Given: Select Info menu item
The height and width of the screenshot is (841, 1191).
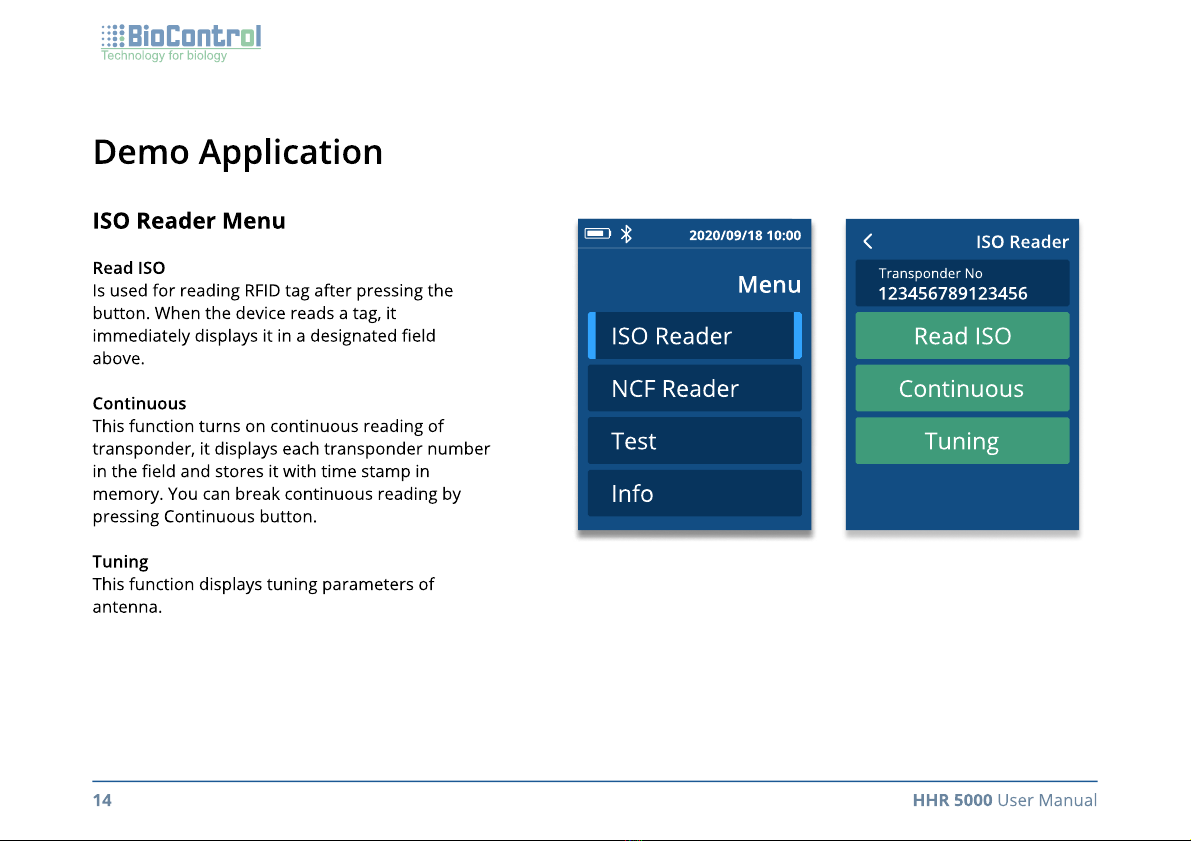Looking at the screenshot, I should 694,493.
